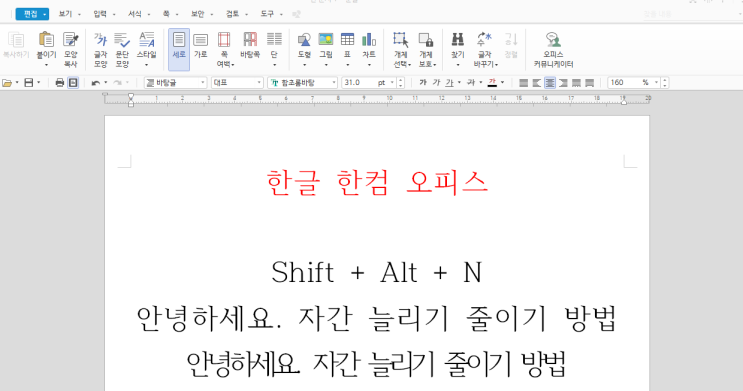This screenshot has height=391, width=743.
Task: Click the zoom level stepper arrows
Action: (665, 82)
